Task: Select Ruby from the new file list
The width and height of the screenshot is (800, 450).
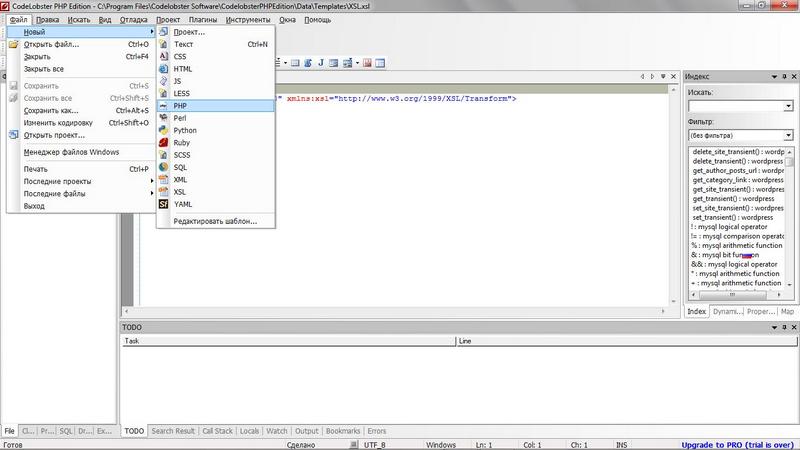Action: [x=216, y=143]
